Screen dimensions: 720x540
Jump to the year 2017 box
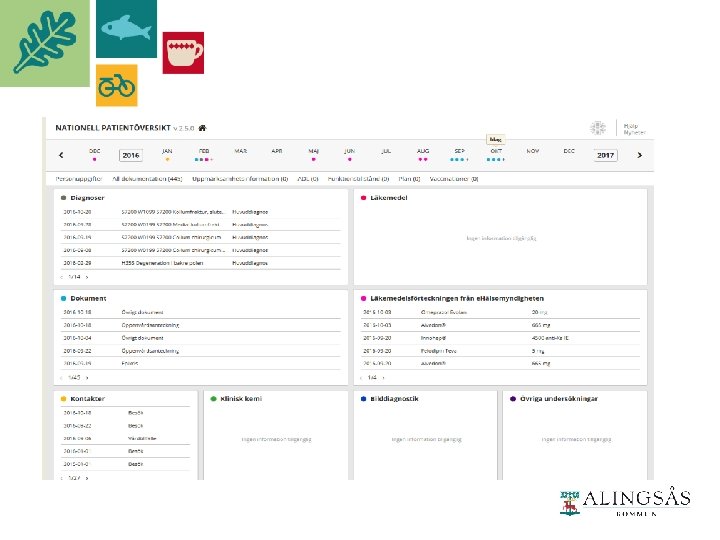(605, 155)
